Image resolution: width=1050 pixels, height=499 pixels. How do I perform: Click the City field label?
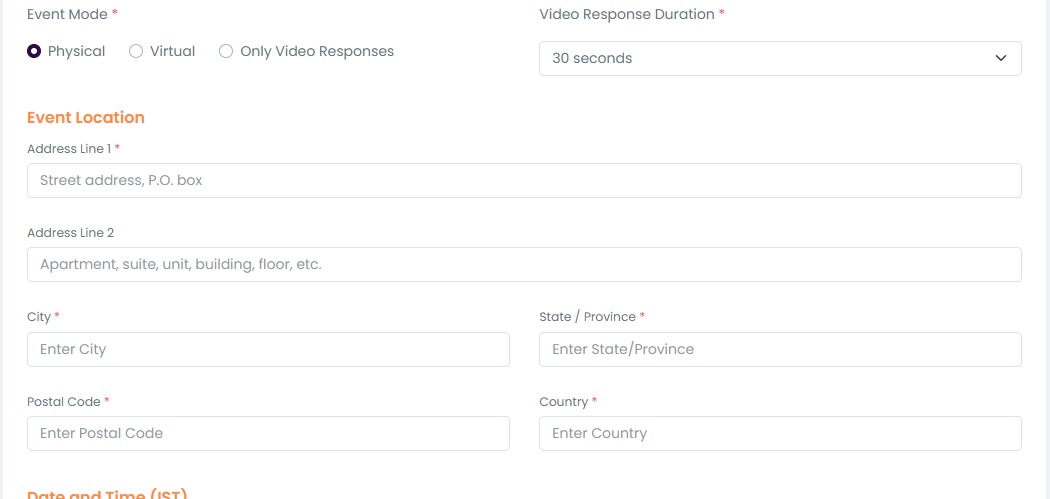click(39, 317)
